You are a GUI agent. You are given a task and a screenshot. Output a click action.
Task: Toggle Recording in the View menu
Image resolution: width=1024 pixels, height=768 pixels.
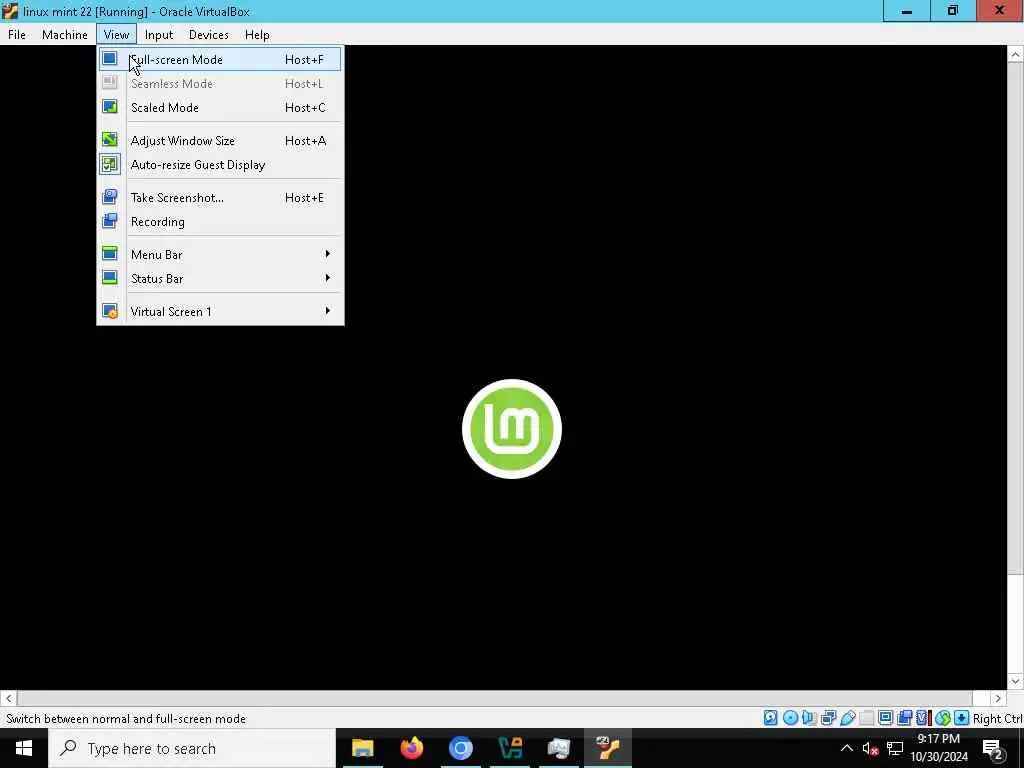pos(220,221)
